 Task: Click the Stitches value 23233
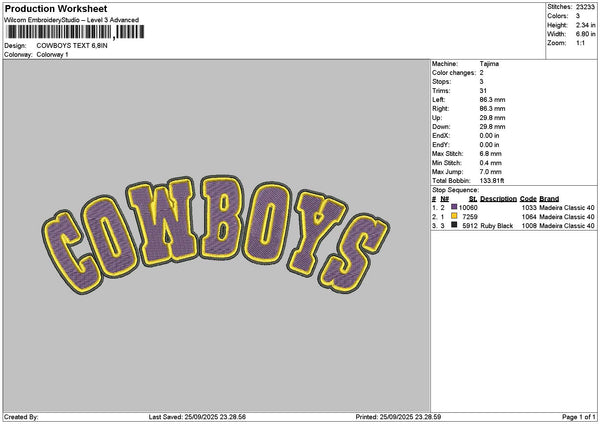click(585, 7)
